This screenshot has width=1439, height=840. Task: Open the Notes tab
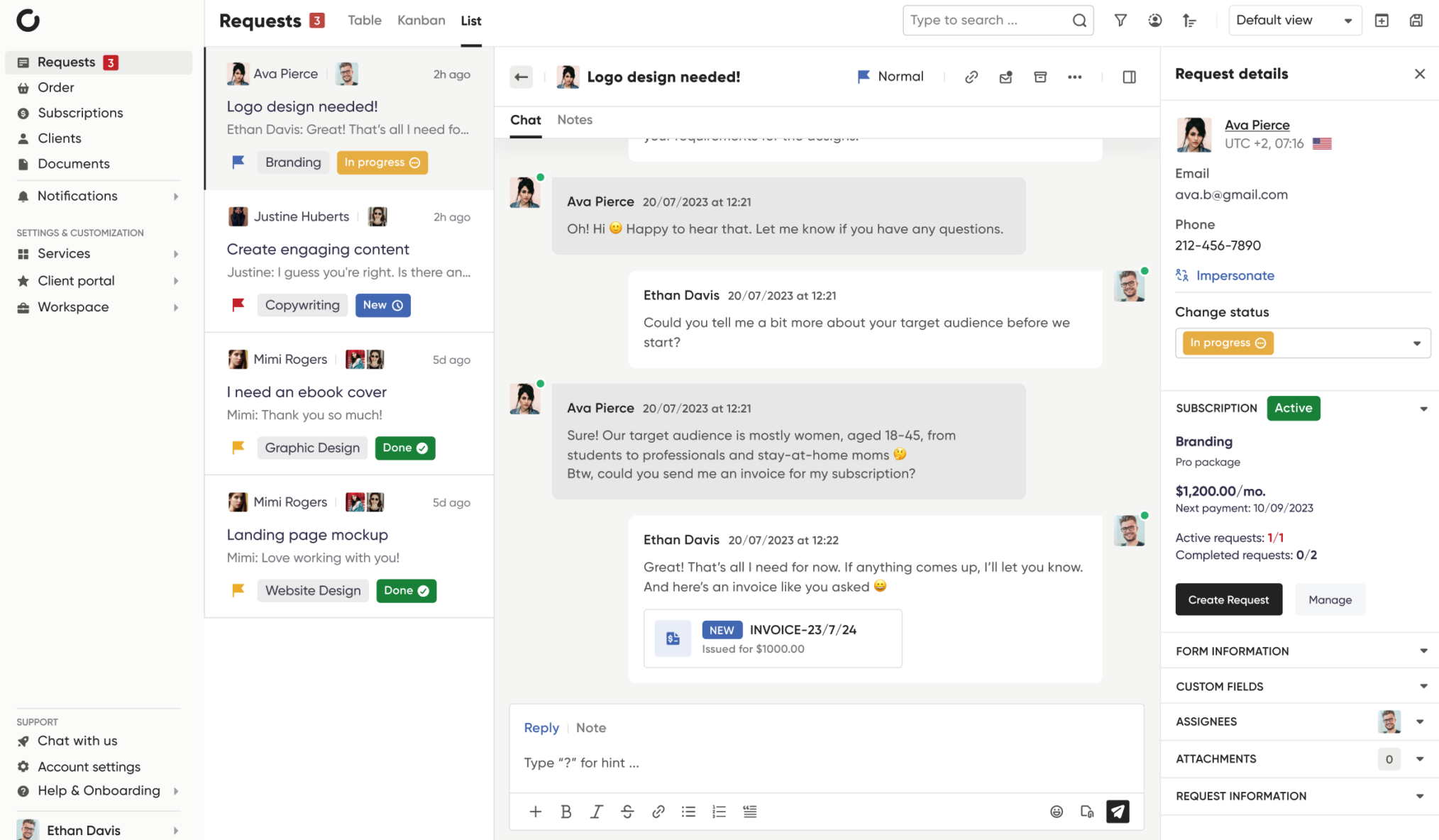pos(574,120)
